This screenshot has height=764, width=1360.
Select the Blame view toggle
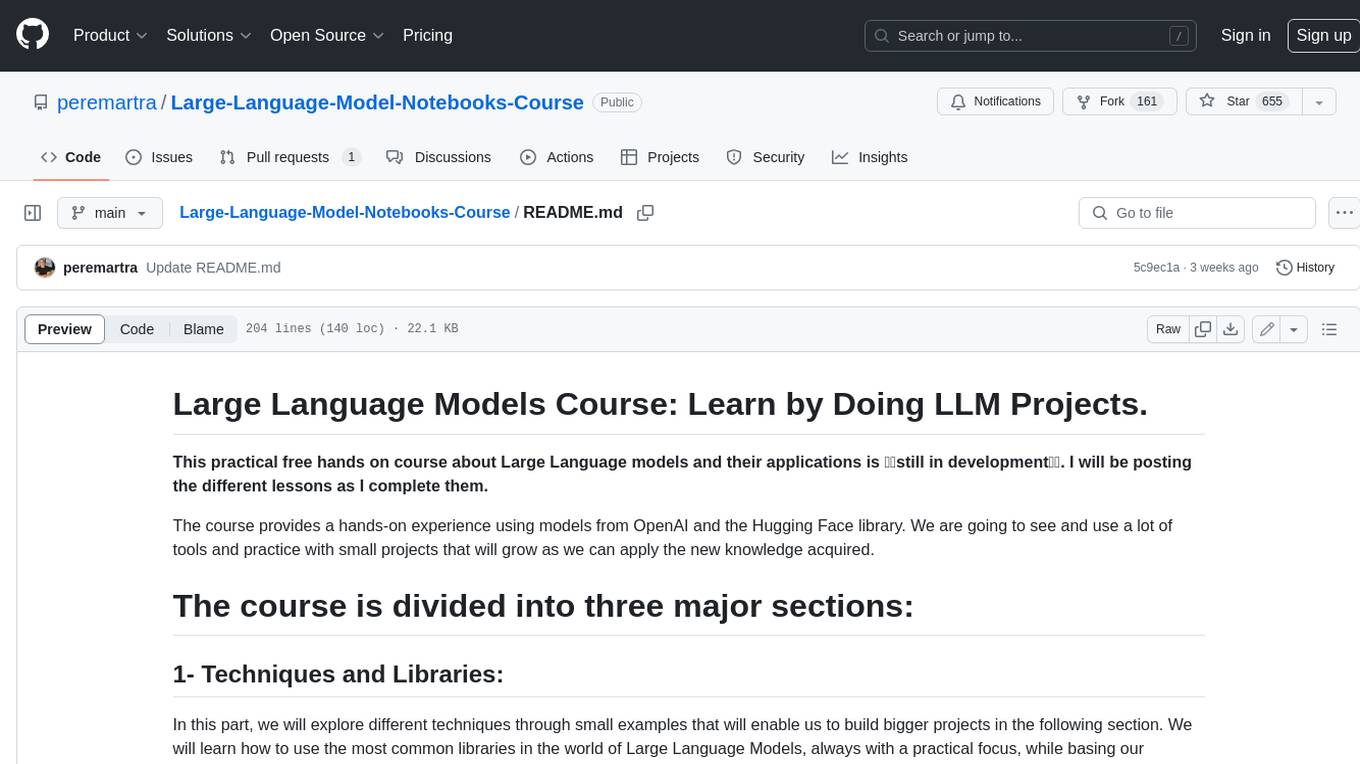[x=203, y=329]
